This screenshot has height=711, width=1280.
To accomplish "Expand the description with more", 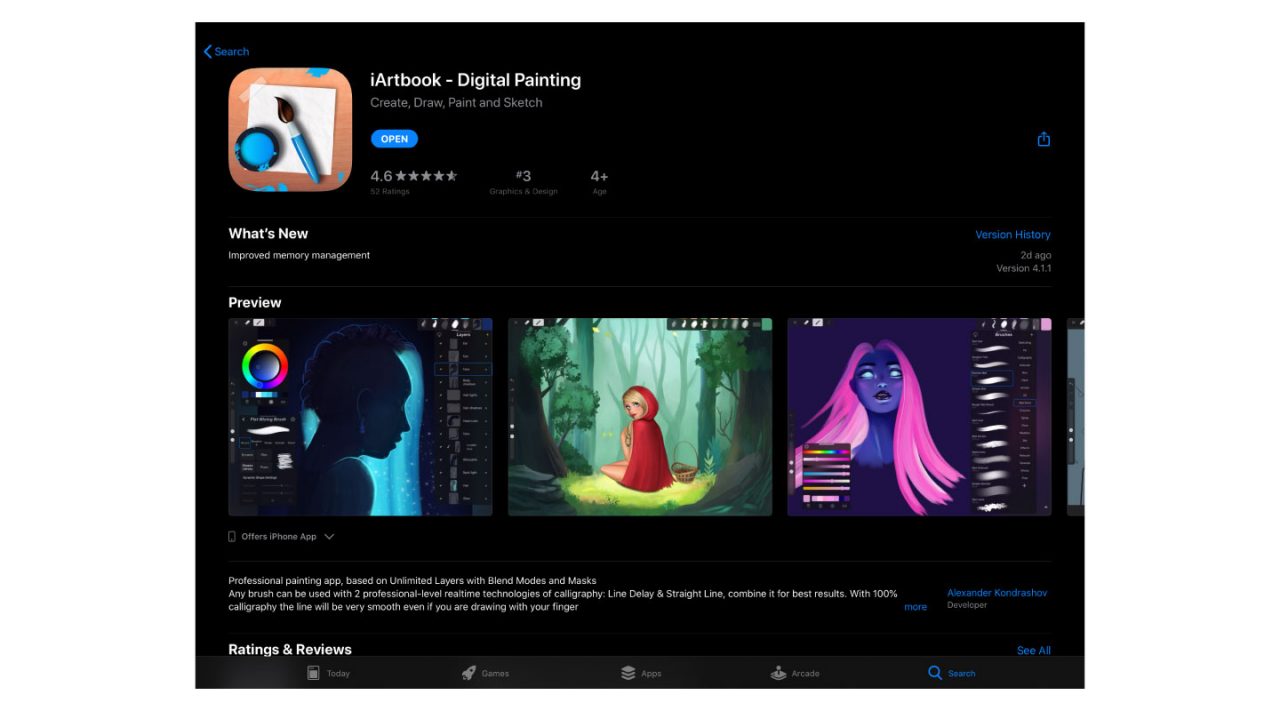I will pyautogui.click(x=915, y=607).
